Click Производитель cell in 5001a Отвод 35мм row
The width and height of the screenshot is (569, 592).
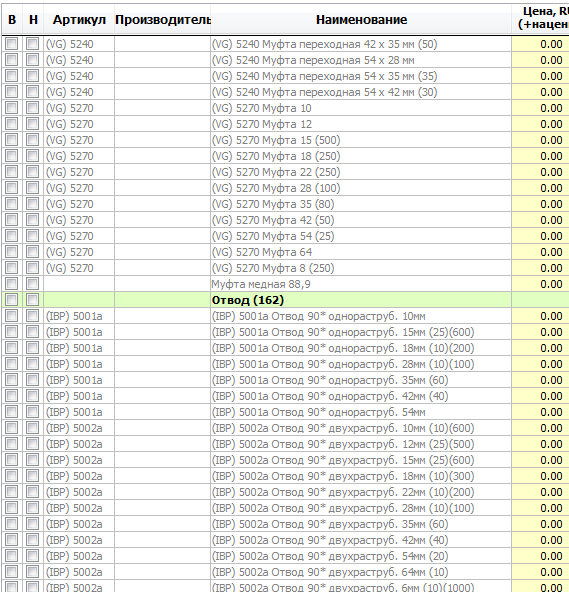click(x=162, y=380)
